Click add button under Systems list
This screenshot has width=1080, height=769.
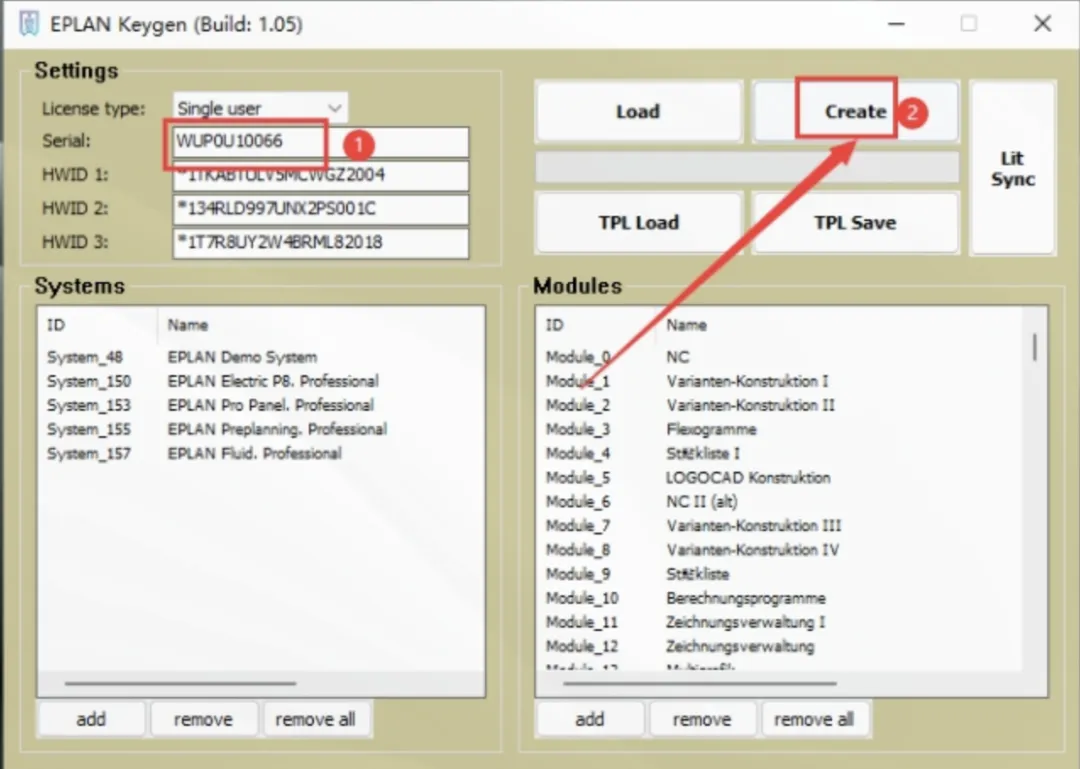[x=92, y=719]
